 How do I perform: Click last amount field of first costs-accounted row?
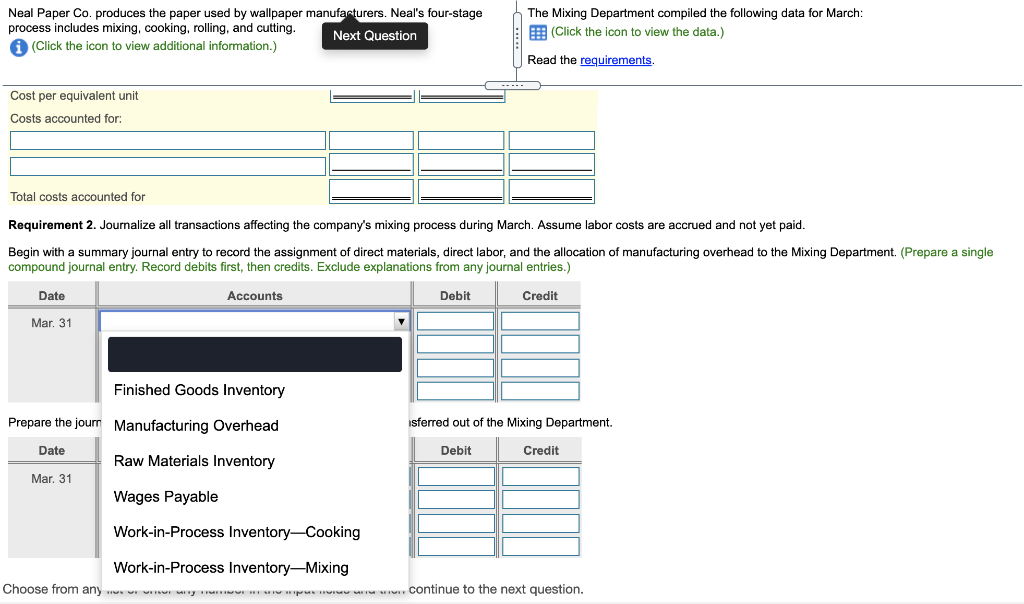[552, 140]
